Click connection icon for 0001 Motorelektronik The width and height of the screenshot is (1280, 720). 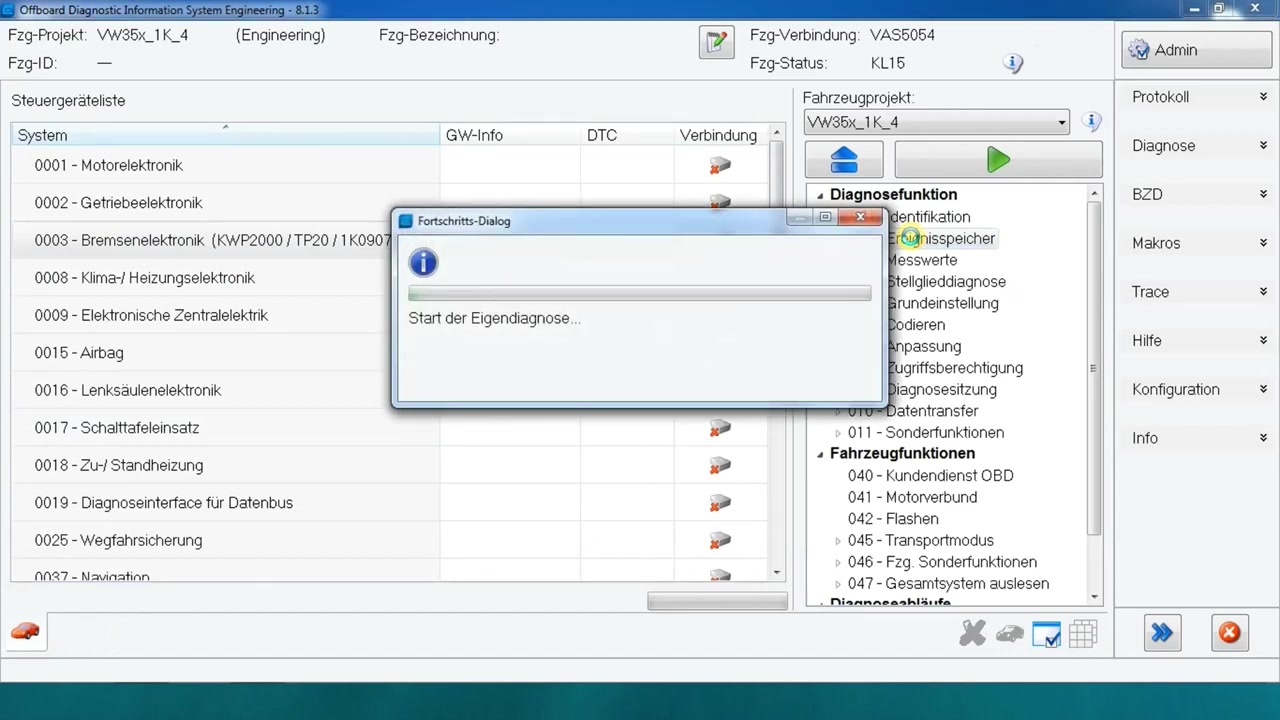click(x=720, y=165)
